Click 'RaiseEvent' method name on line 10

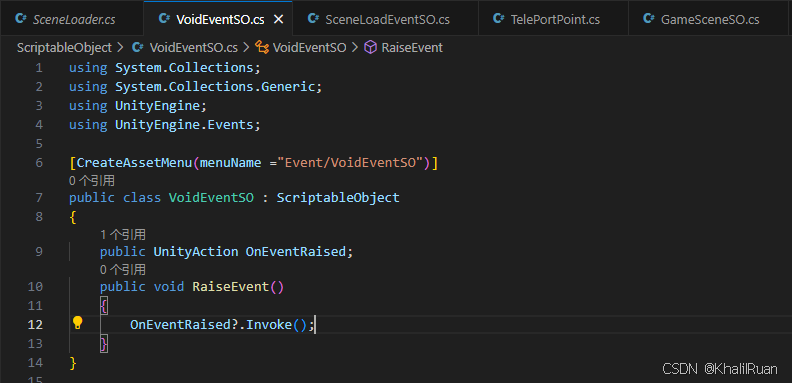(x=230, y=287)
